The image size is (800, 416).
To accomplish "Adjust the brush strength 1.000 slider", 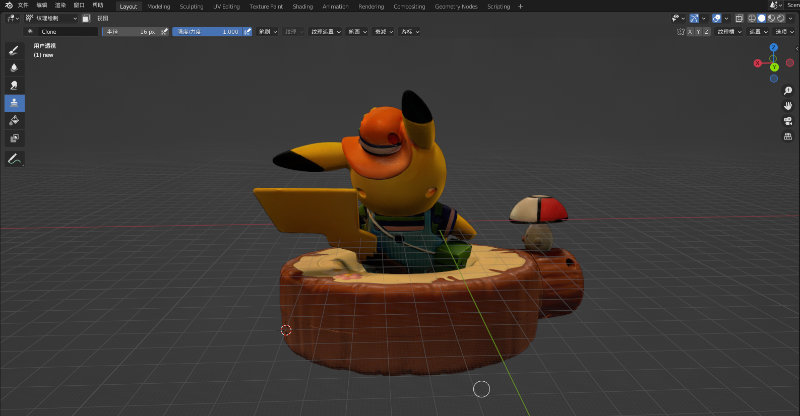I will tap(207, 32).
